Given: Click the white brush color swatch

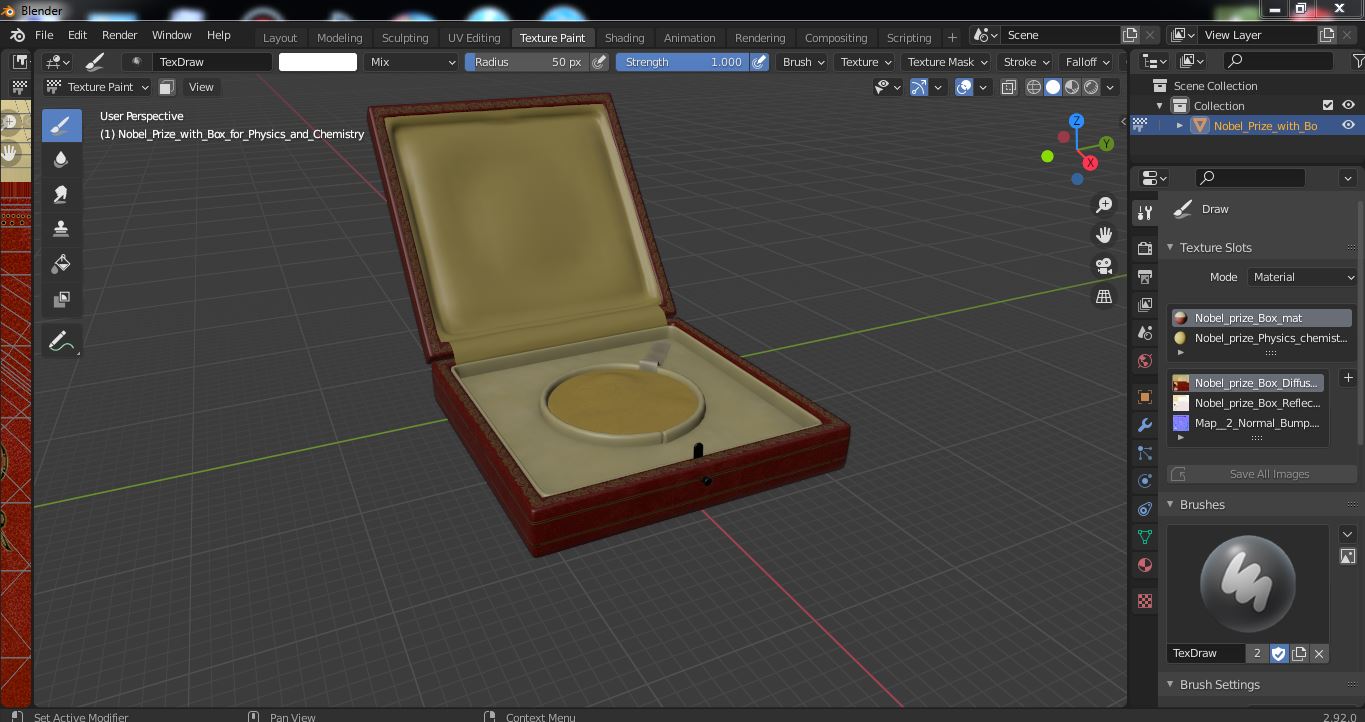Looking at the screenshot, I should (317, 62).
